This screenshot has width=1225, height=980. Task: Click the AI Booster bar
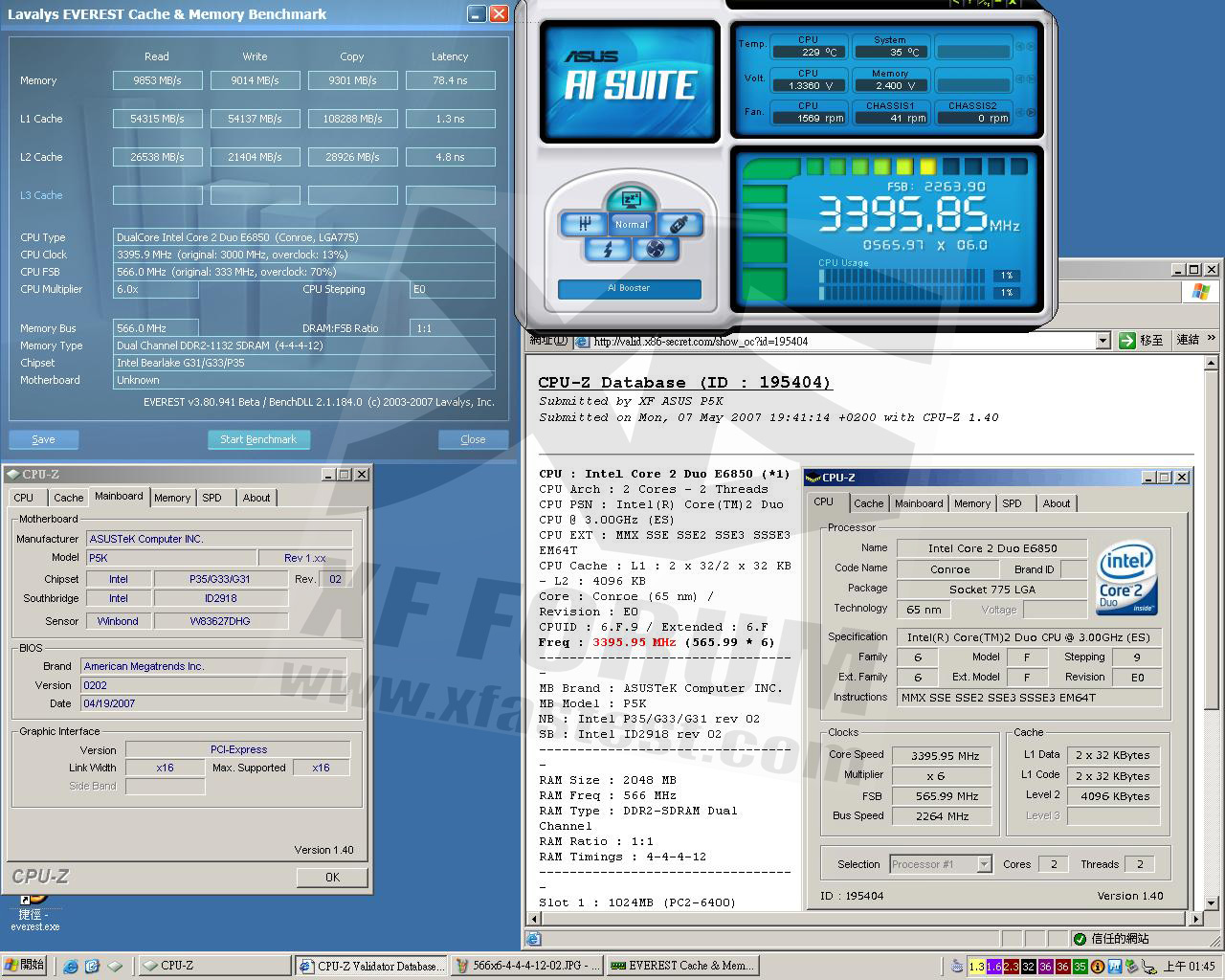(629, 288)
